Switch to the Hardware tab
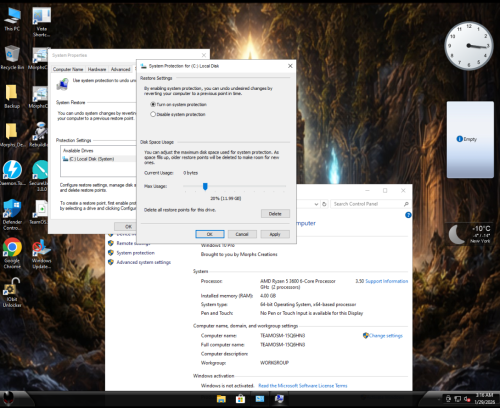This screenshot has width=500, height=408. (97, 69)
